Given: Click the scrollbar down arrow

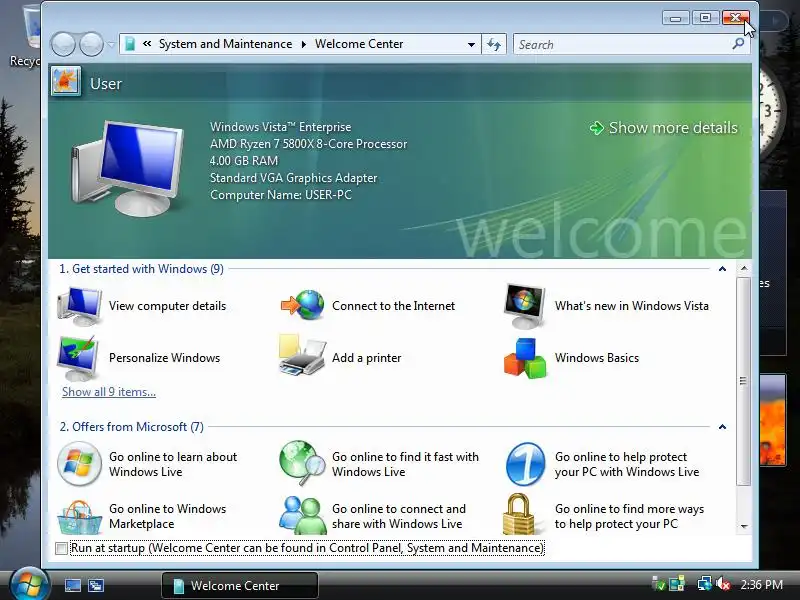Looking at the screenshot, I should pyautogui.click(x=744, y=527).
